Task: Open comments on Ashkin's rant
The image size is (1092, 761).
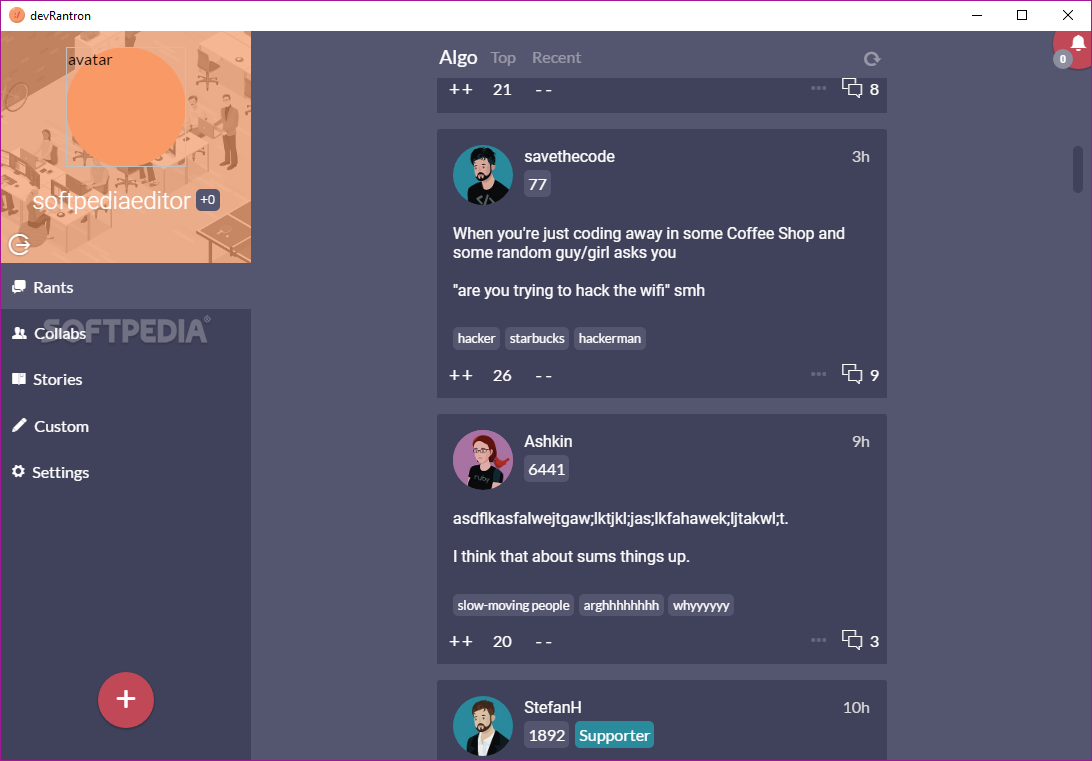Action: pyautogui.click(x=860, y=641)
